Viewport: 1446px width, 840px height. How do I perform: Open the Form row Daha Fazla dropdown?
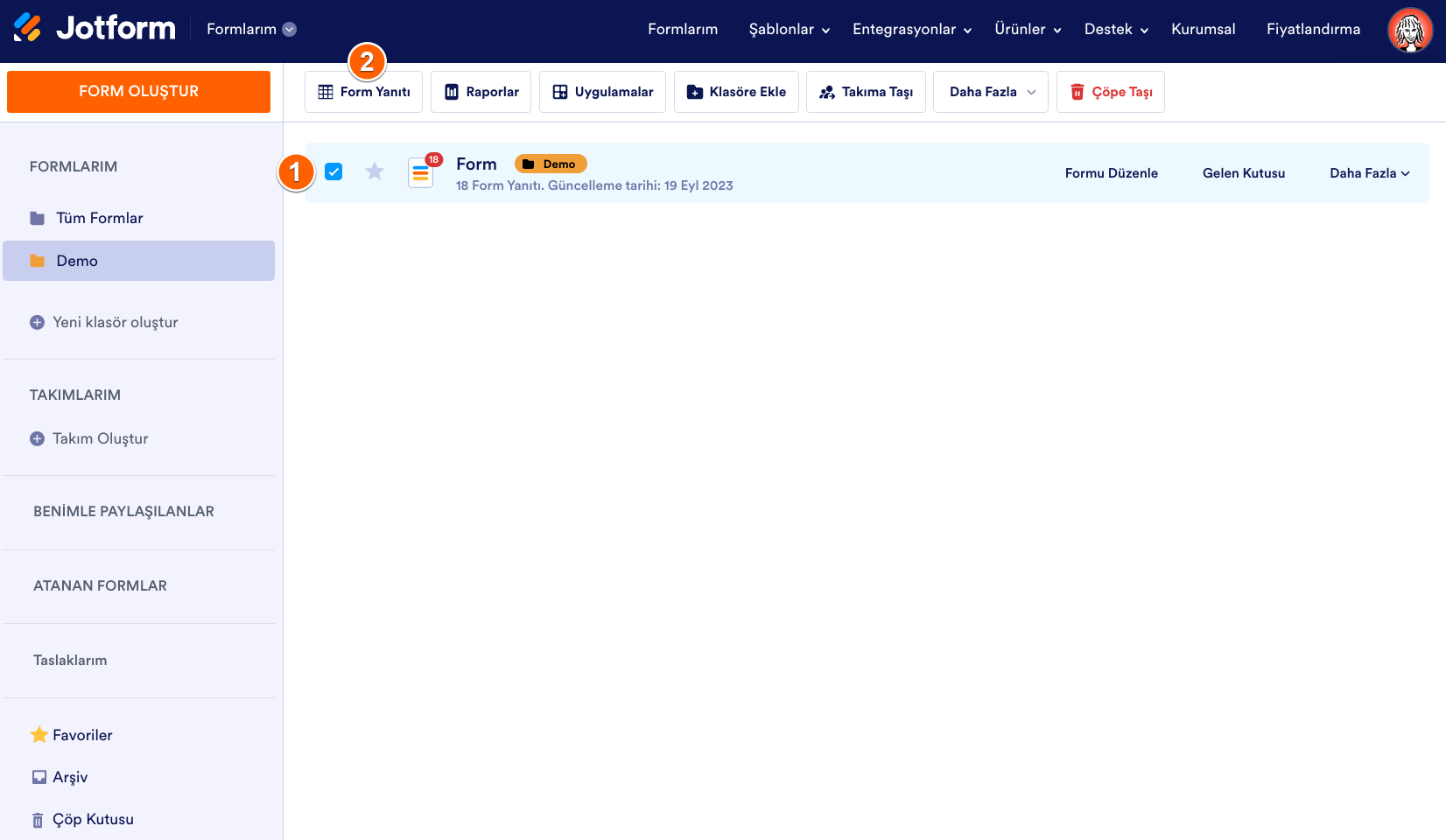[x=1370, y=173]
